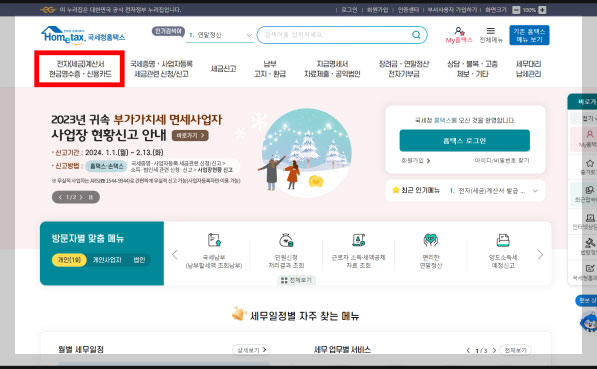Go to next 세무 업무별 서비스 page
The height and width of the screenshot is (369, 597).
[x=494, y=350]
